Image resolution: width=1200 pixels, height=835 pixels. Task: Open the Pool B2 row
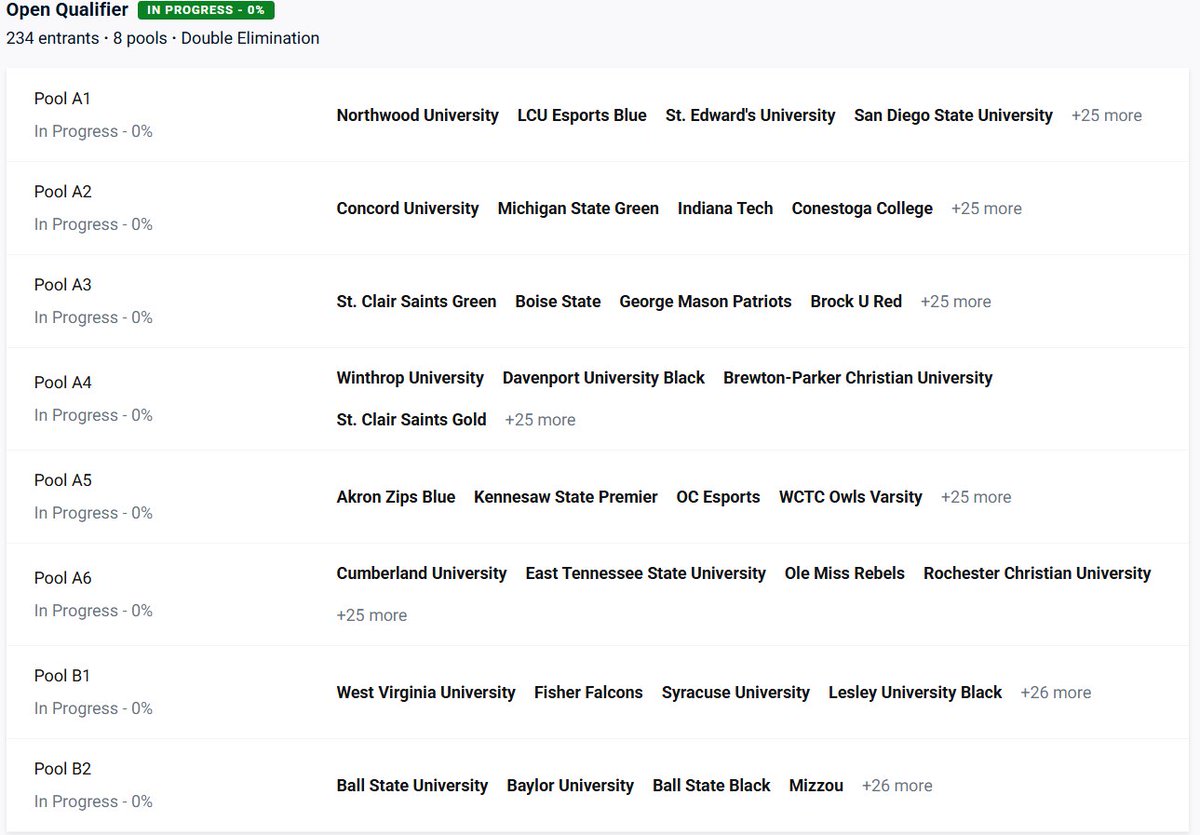click(x=597, y=785)
